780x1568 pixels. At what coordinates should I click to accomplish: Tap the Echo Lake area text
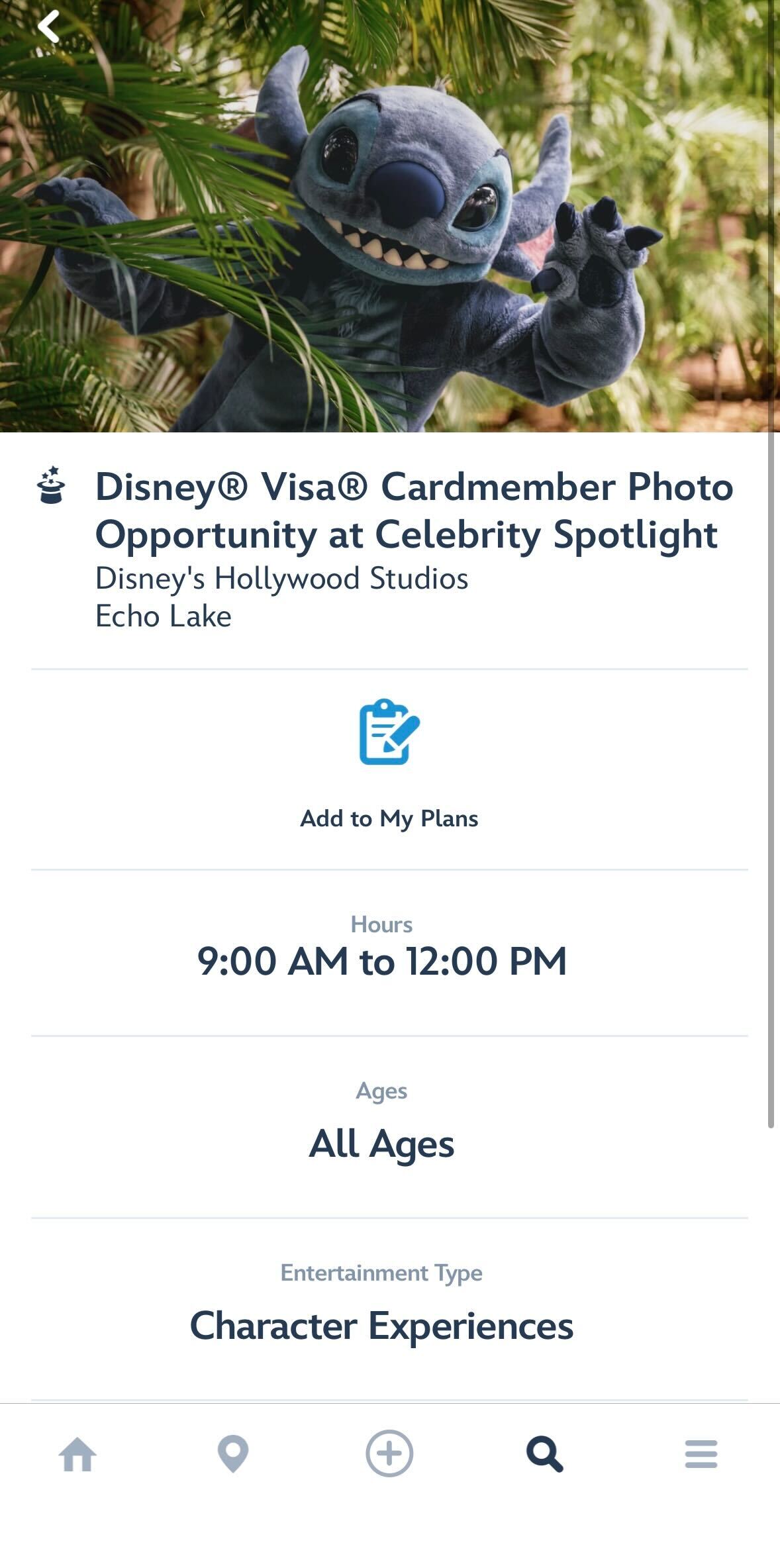click(x=164, y=616)
